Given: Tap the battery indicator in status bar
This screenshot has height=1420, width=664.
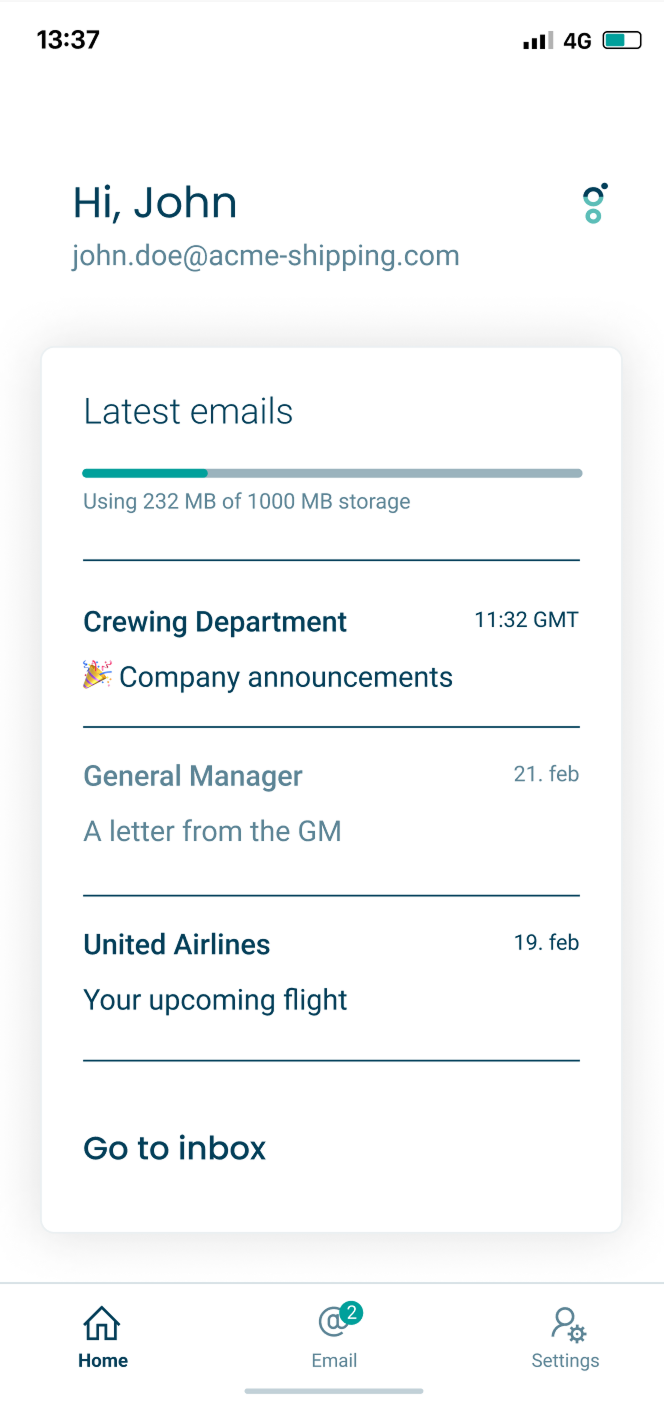Looking at the screenshot, I should [621, 41].
